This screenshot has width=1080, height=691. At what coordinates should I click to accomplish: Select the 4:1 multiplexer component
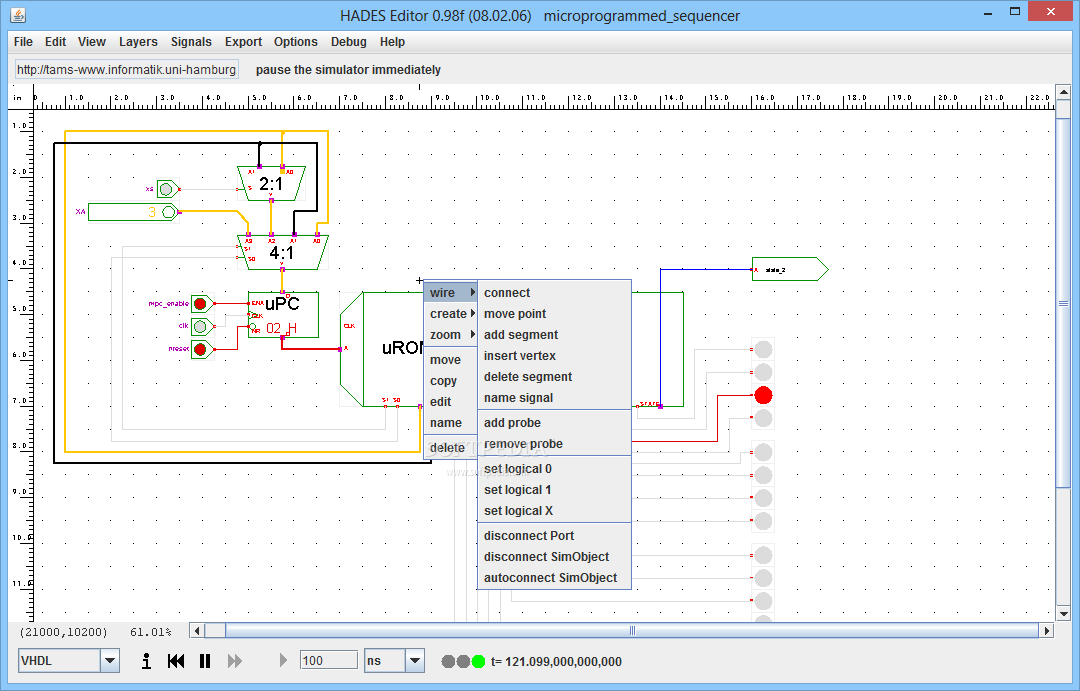pyautogui.click(x=282, y=252)
